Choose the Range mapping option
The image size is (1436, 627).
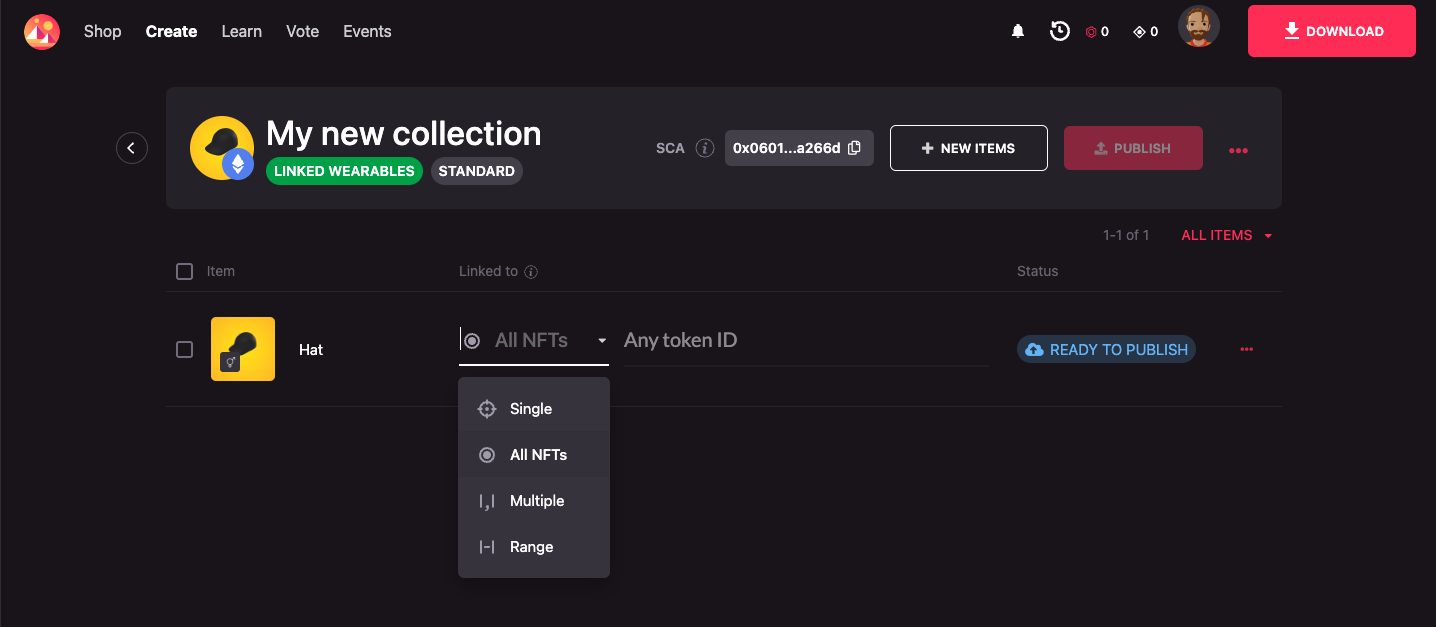click(532, 547)
